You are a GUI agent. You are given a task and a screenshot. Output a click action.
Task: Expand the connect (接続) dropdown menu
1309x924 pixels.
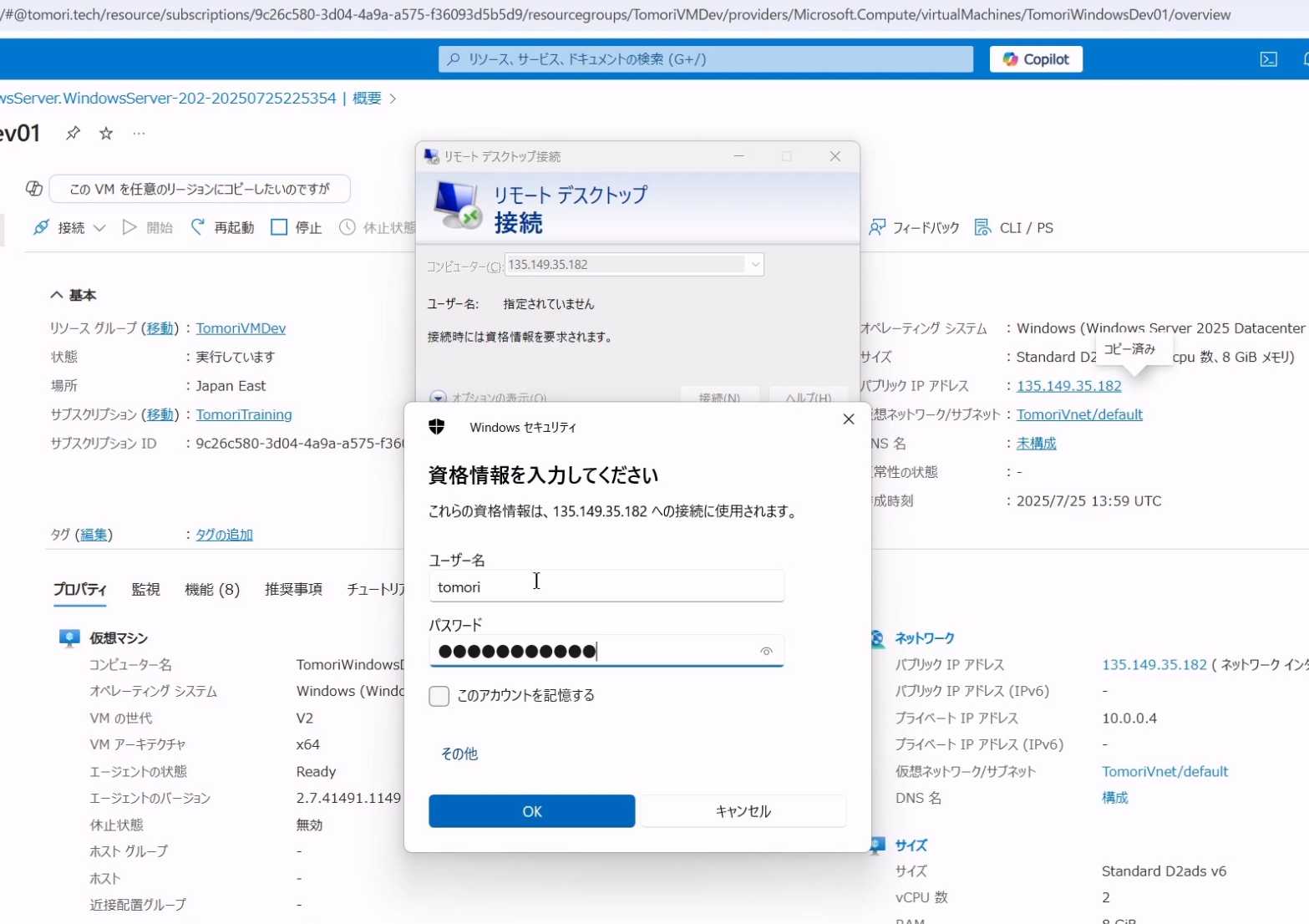pyautogui.click(x=99, y=228)
